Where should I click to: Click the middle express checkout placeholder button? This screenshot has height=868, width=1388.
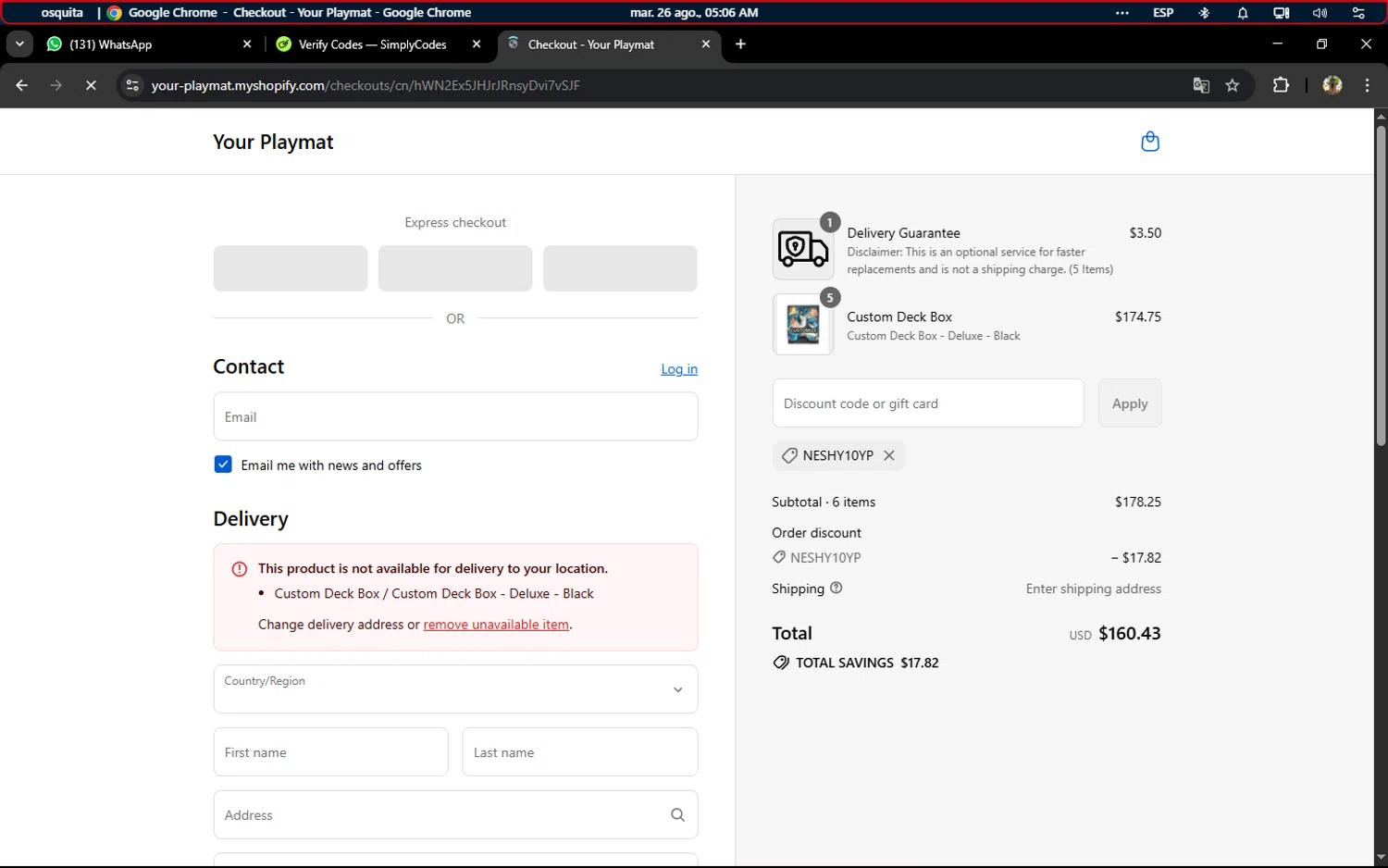[455, 268]
